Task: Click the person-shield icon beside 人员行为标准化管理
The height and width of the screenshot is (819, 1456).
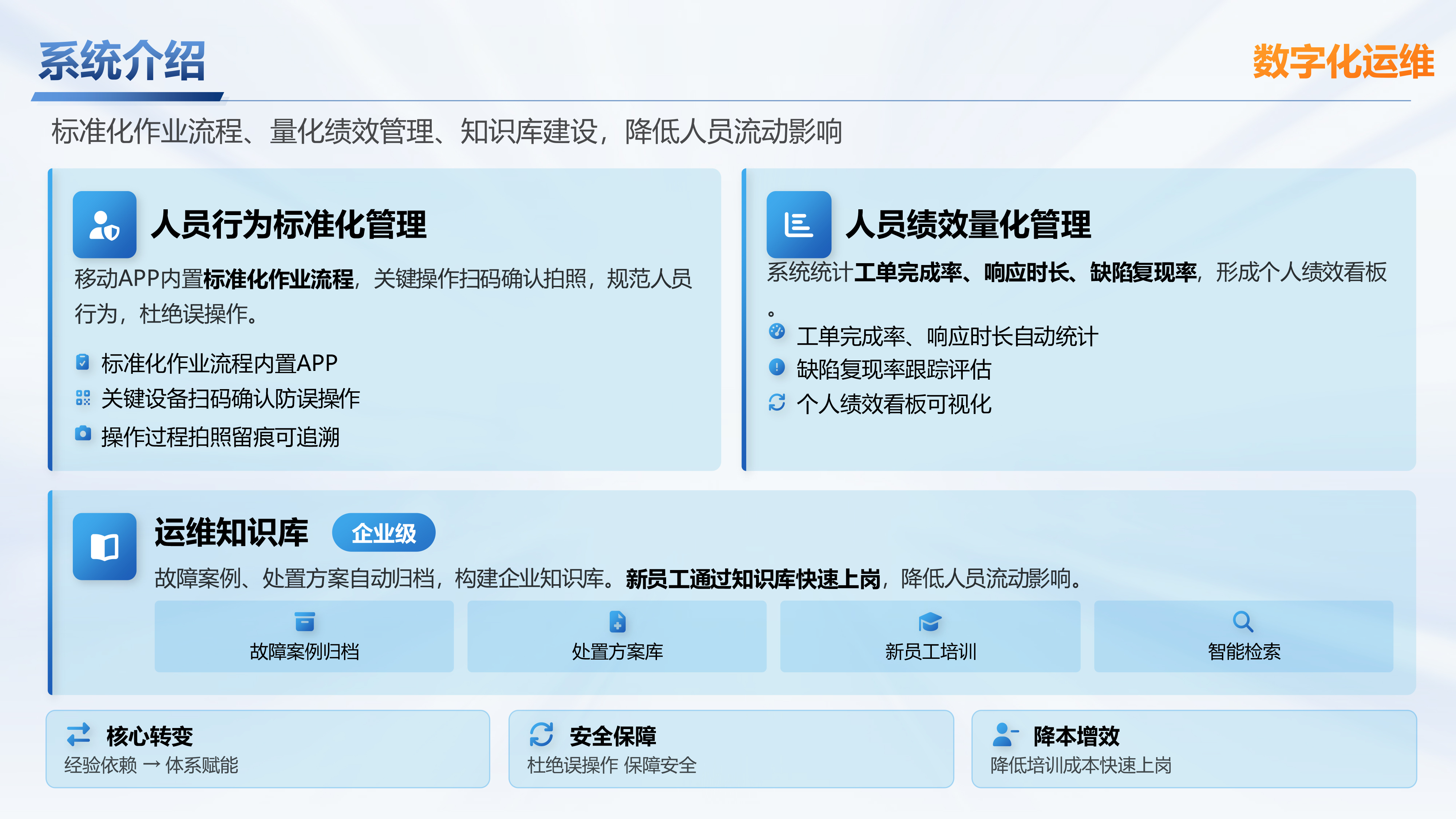Action: [x=104, y=224]
